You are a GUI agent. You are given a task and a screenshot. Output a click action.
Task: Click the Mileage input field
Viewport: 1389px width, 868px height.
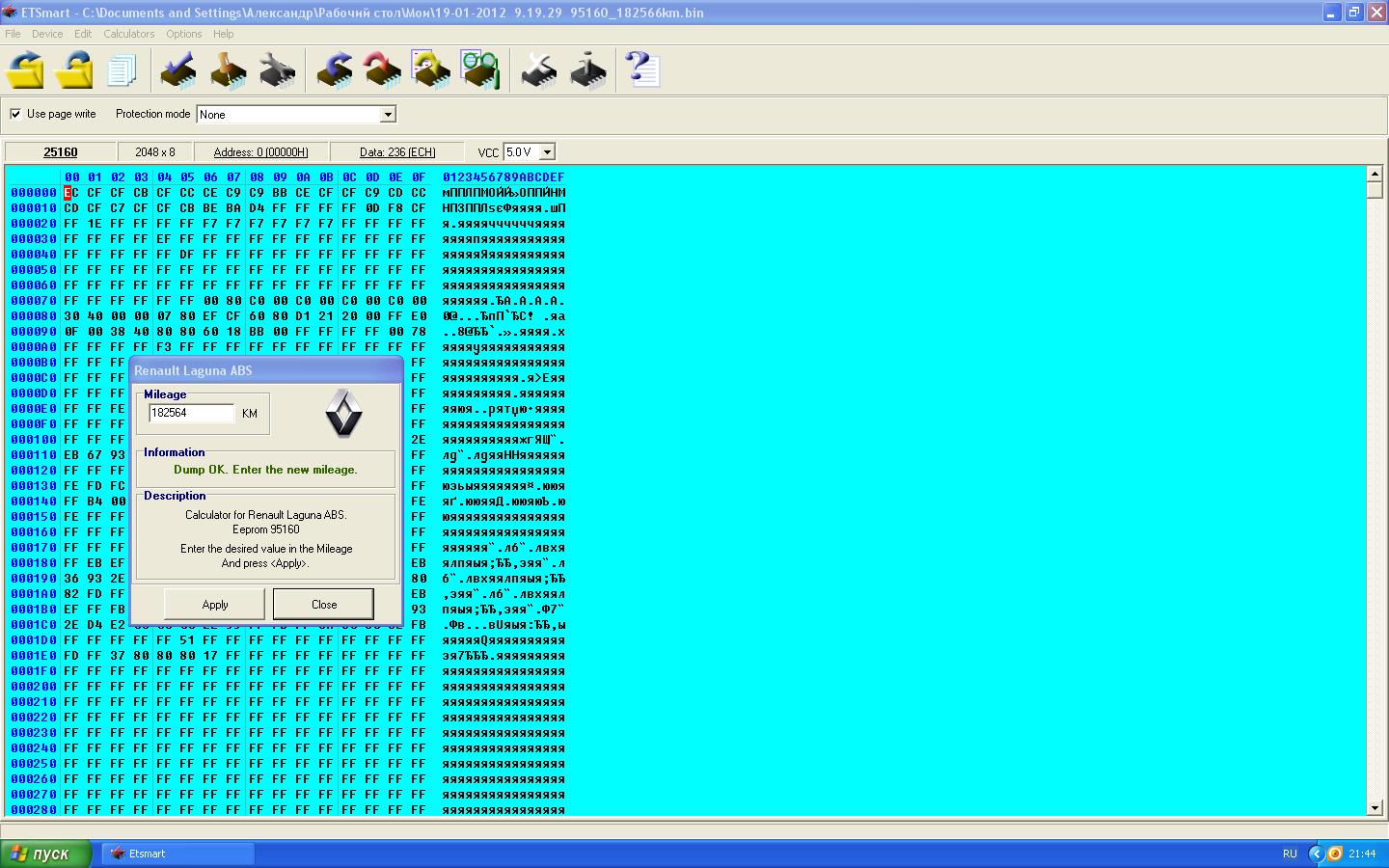pyautogui.click(x=191, y=413)
